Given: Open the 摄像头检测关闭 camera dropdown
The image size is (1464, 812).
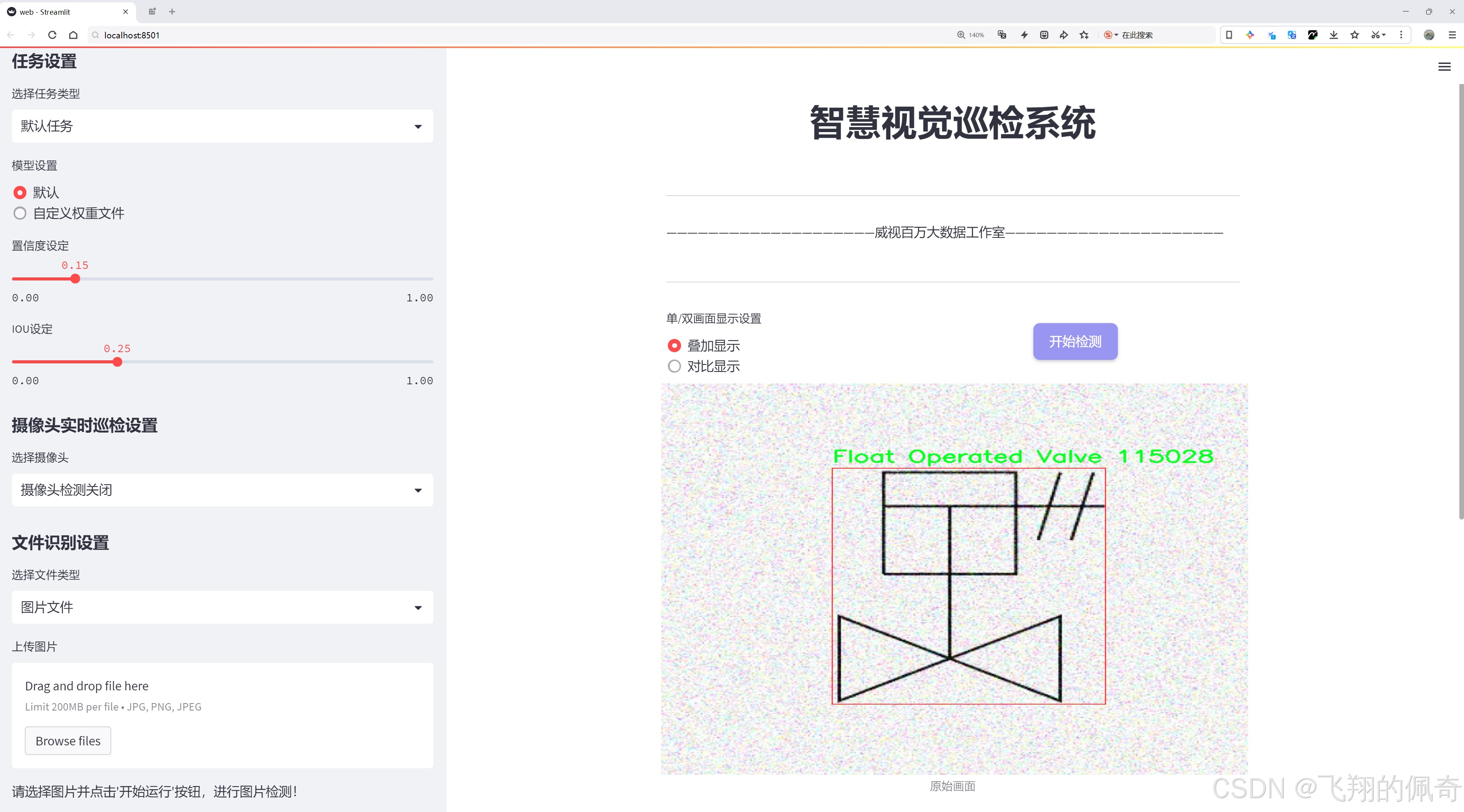Looking at the screenshot, I should click(x=222, y=490).
